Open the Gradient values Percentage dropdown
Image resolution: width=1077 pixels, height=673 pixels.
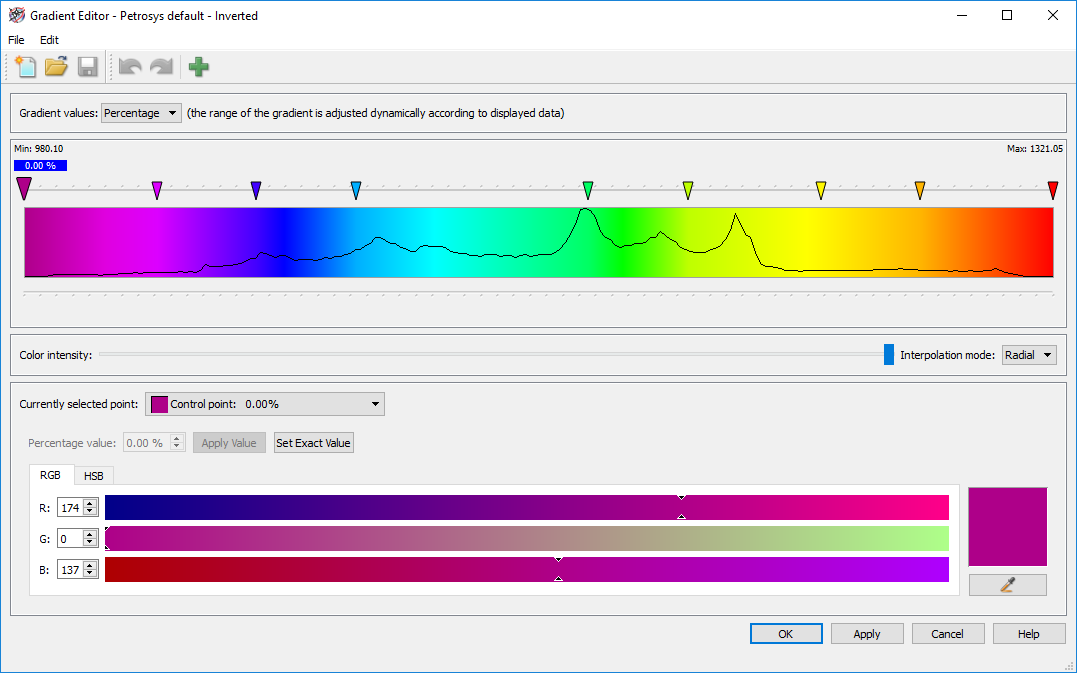tap(141, 113)
